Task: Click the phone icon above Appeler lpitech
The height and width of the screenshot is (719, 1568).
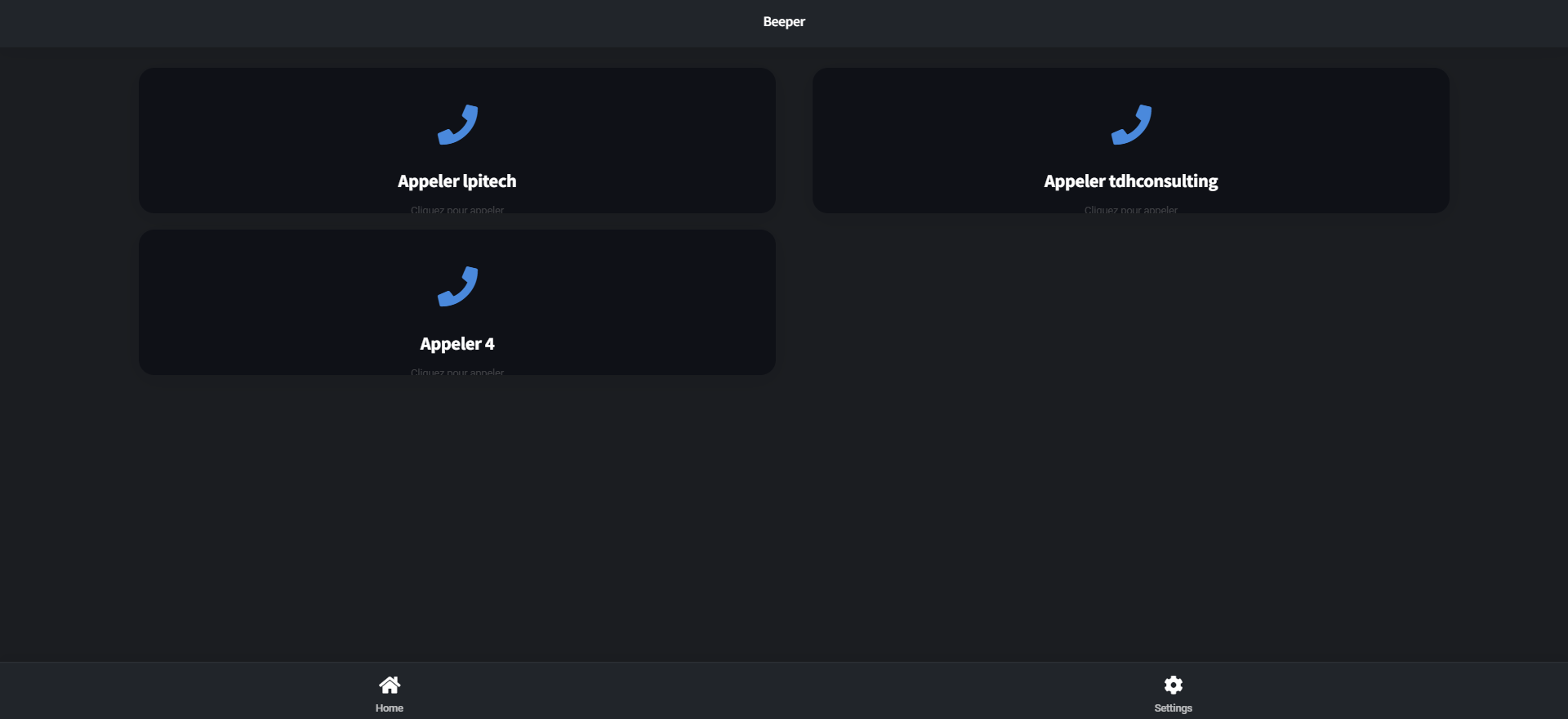Action: pos(457,125)
